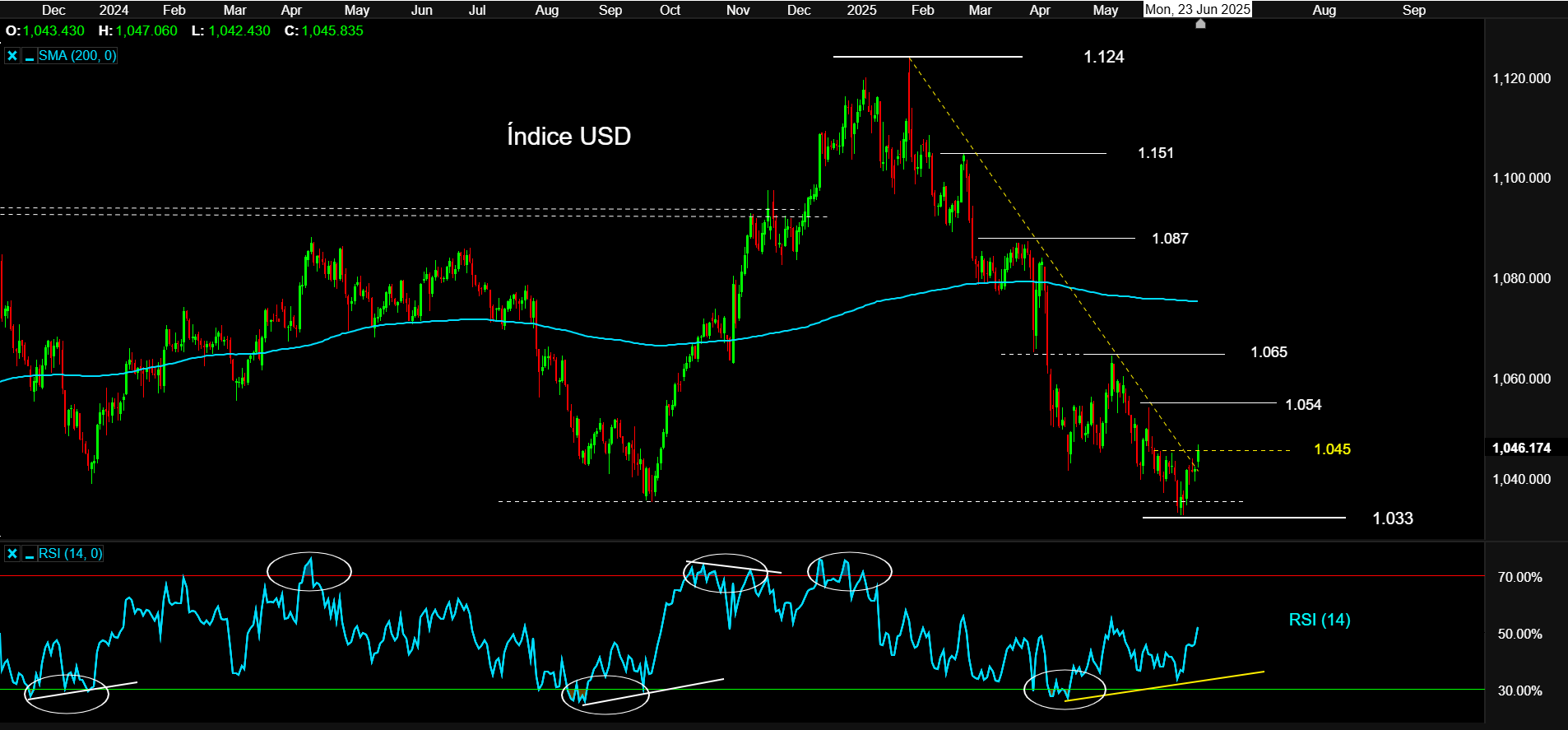Viewport: 1568px width, 730px height.
Task: Click the 1.087 level annotation
Action: [x=1170, y=239]
